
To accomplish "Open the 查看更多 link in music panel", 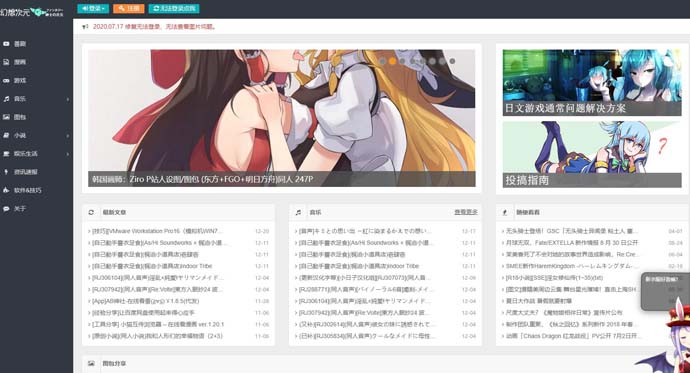I will click(466, 212).
